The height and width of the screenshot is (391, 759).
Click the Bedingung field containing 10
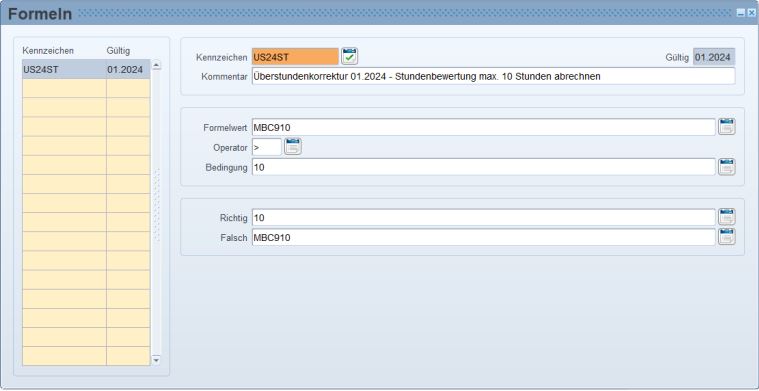[x=484, y=167]
